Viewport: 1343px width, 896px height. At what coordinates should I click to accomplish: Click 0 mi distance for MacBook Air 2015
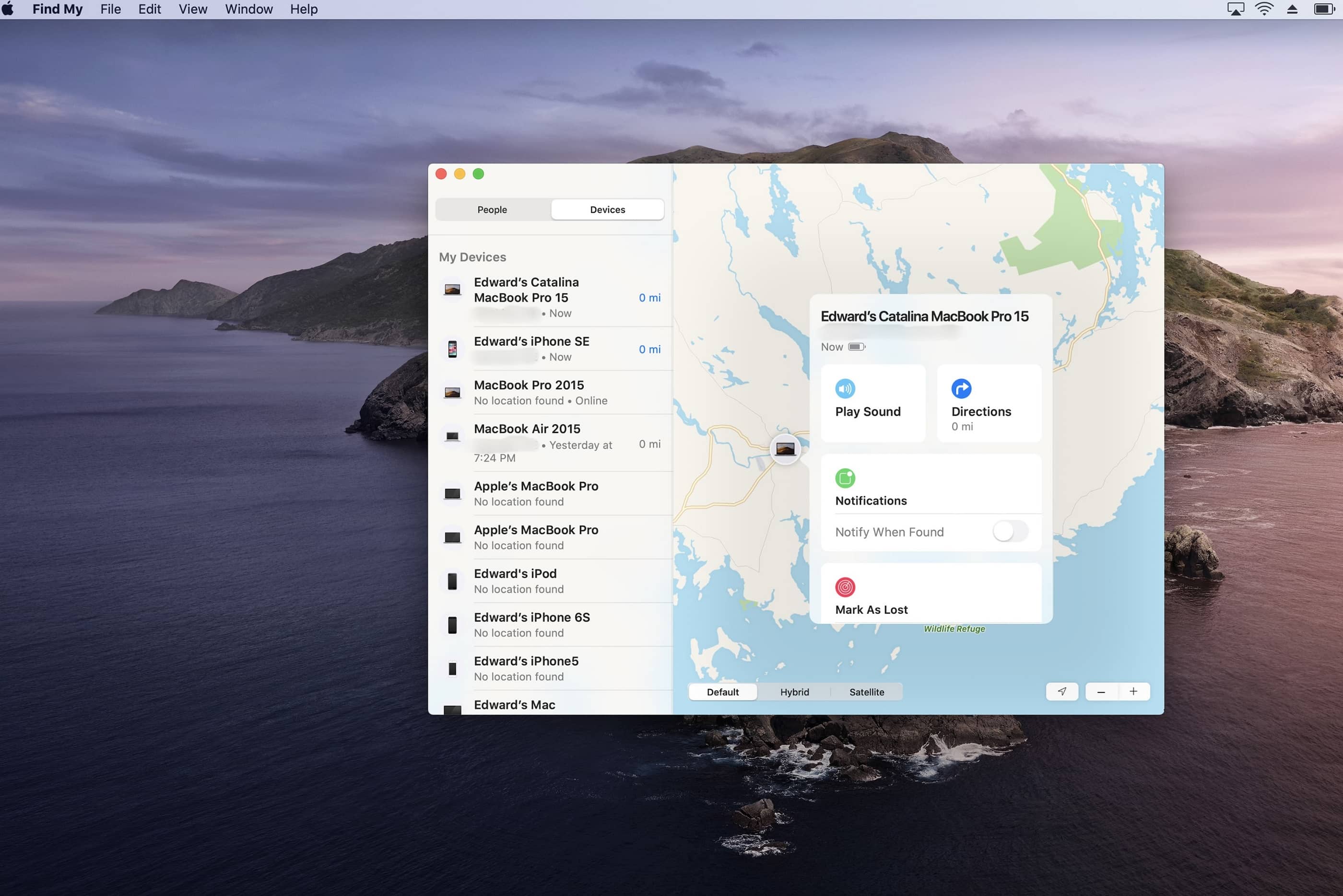[x=649, y=444]
